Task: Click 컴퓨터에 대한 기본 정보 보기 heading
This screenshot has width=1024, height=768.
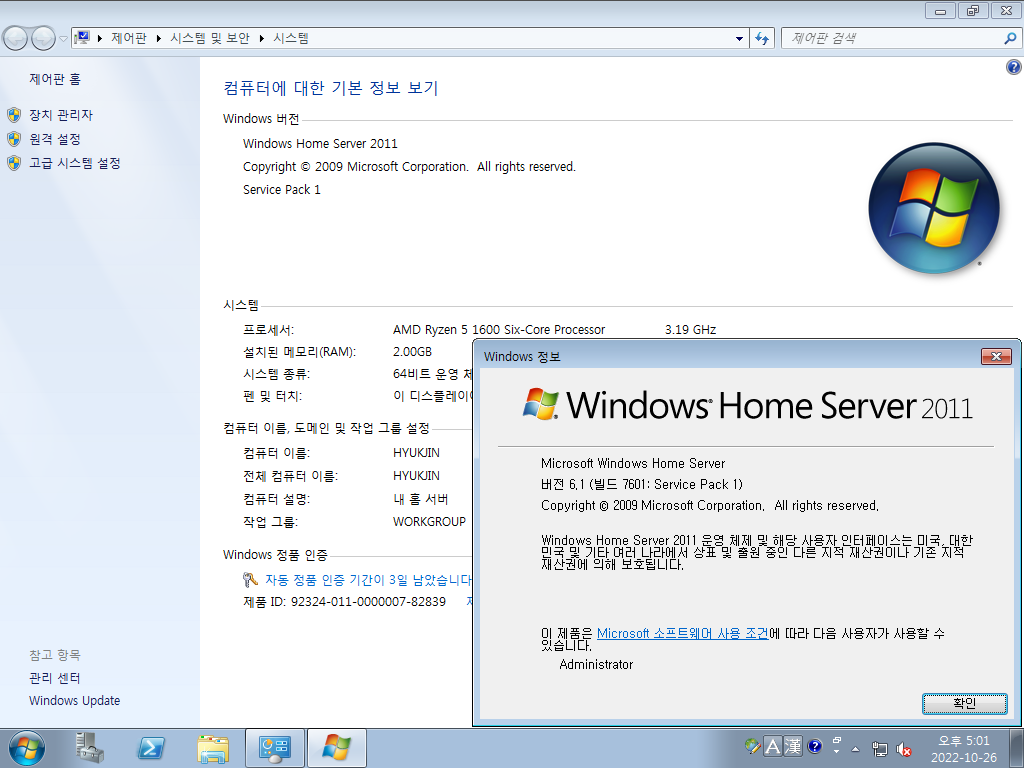Action: point(331,88)
